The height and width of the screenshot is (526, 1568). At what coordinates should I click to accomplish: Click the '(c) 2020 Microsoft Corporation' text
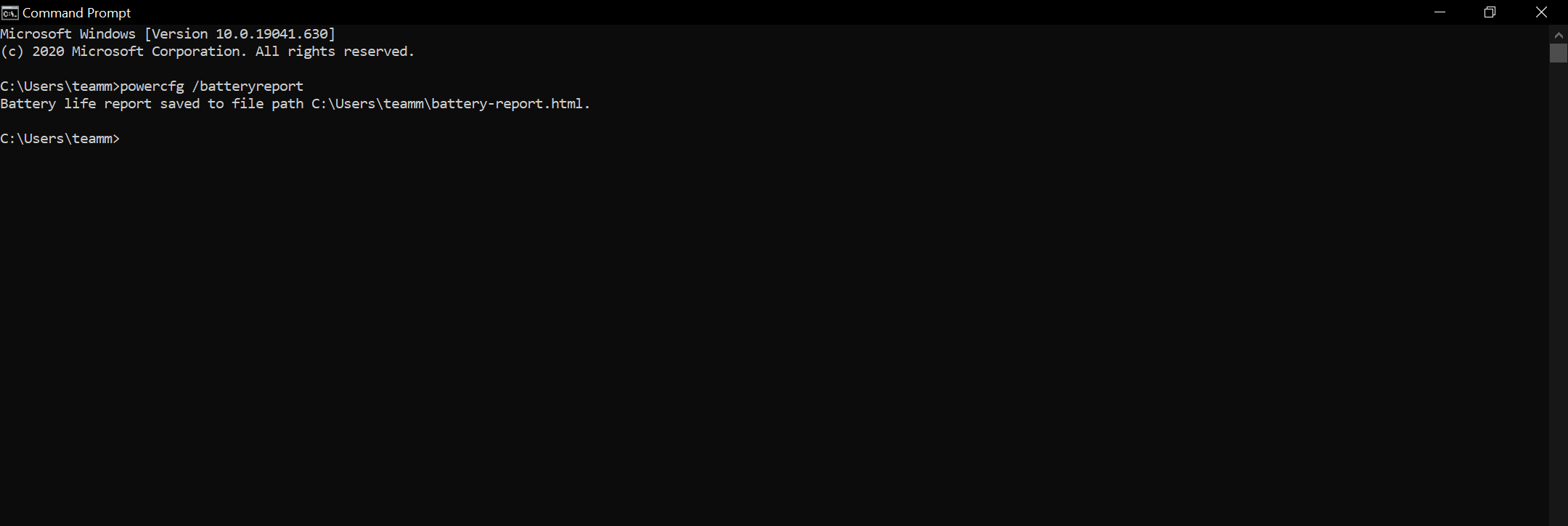[x=121, y=52]
